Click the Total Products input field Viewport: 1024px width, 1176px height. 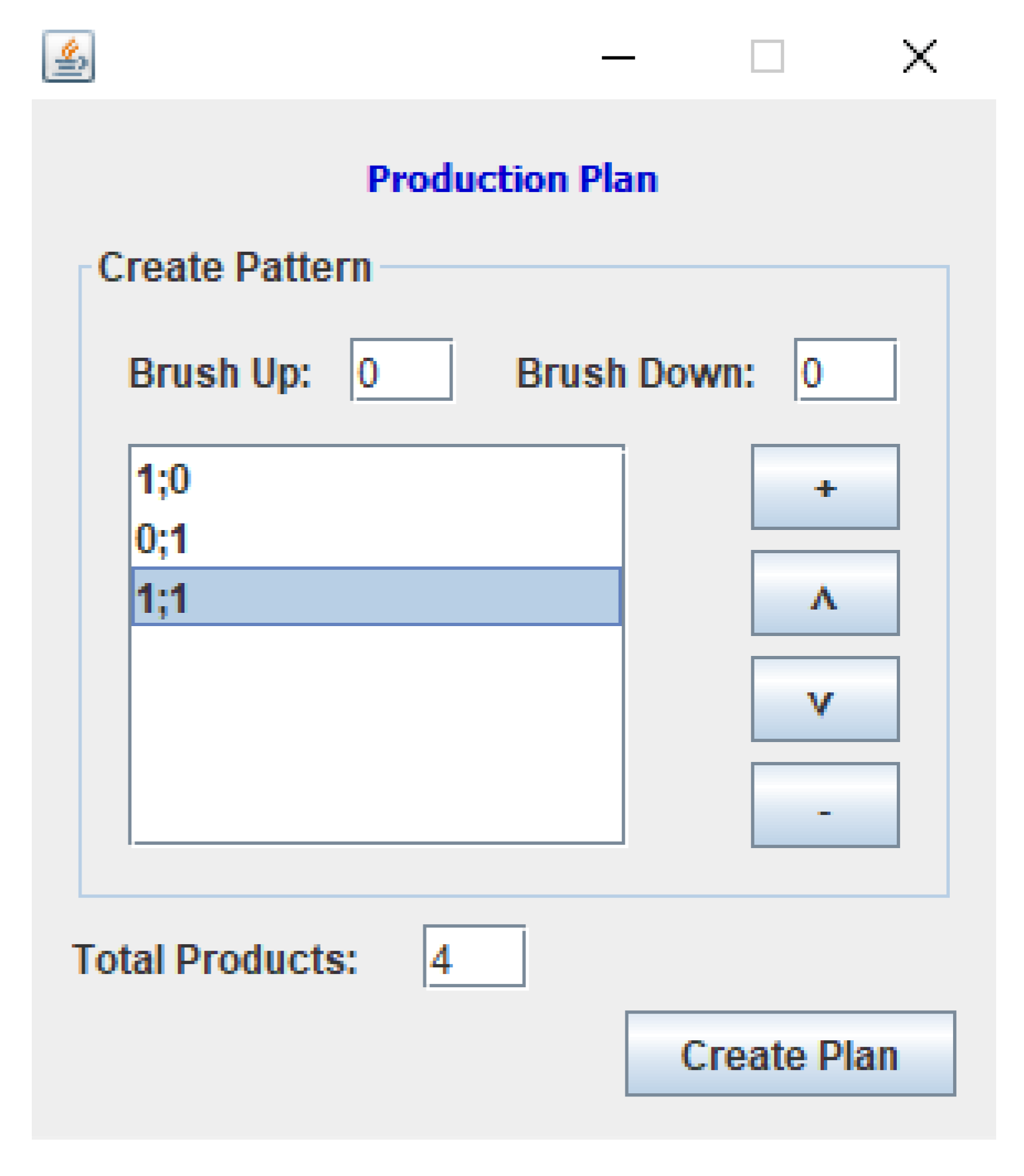click(474, 956)
